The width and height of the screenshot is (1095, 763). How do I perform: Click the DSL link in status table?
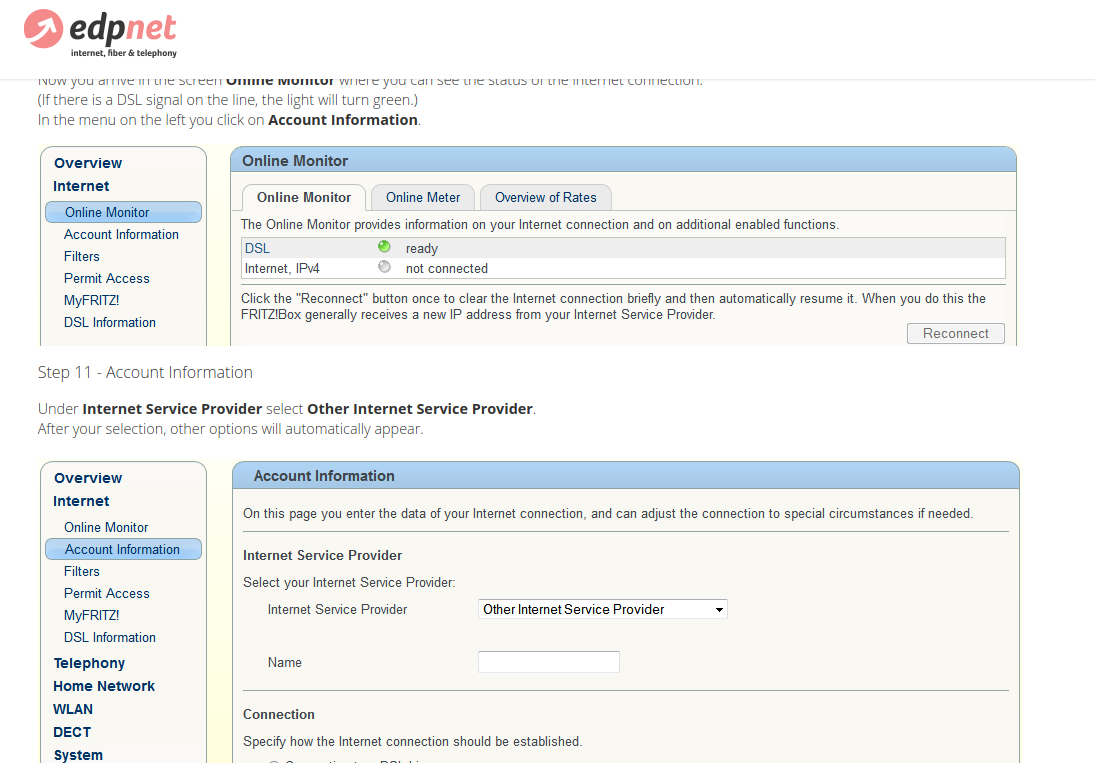(x=257, y=248)
